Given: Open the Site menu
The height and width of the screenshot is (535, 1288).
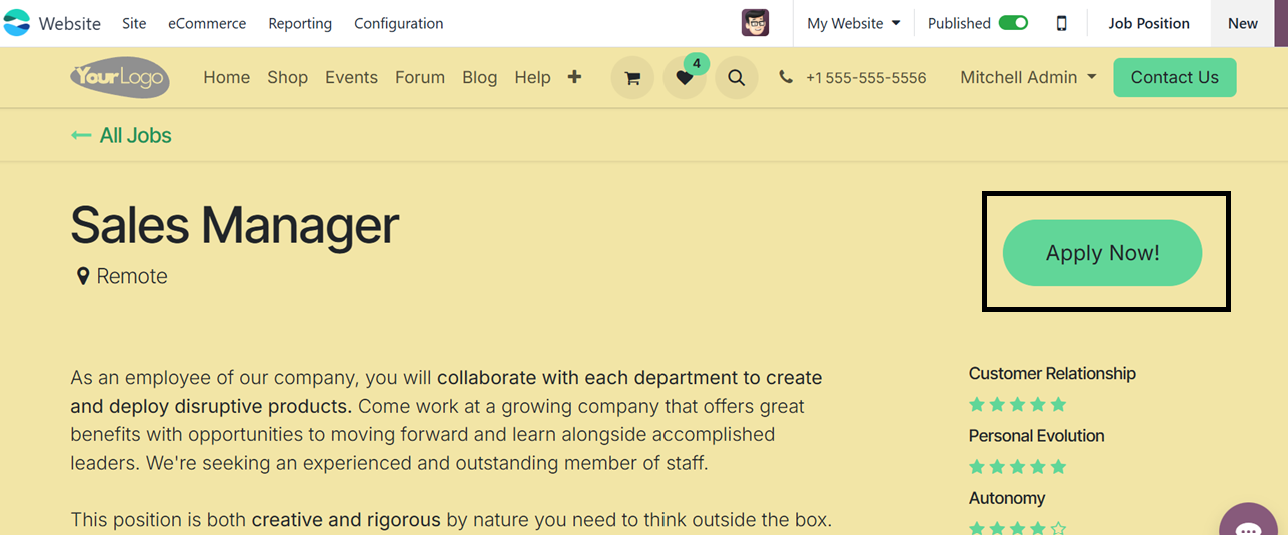Looking at the screenshot, I should (134, 23).
